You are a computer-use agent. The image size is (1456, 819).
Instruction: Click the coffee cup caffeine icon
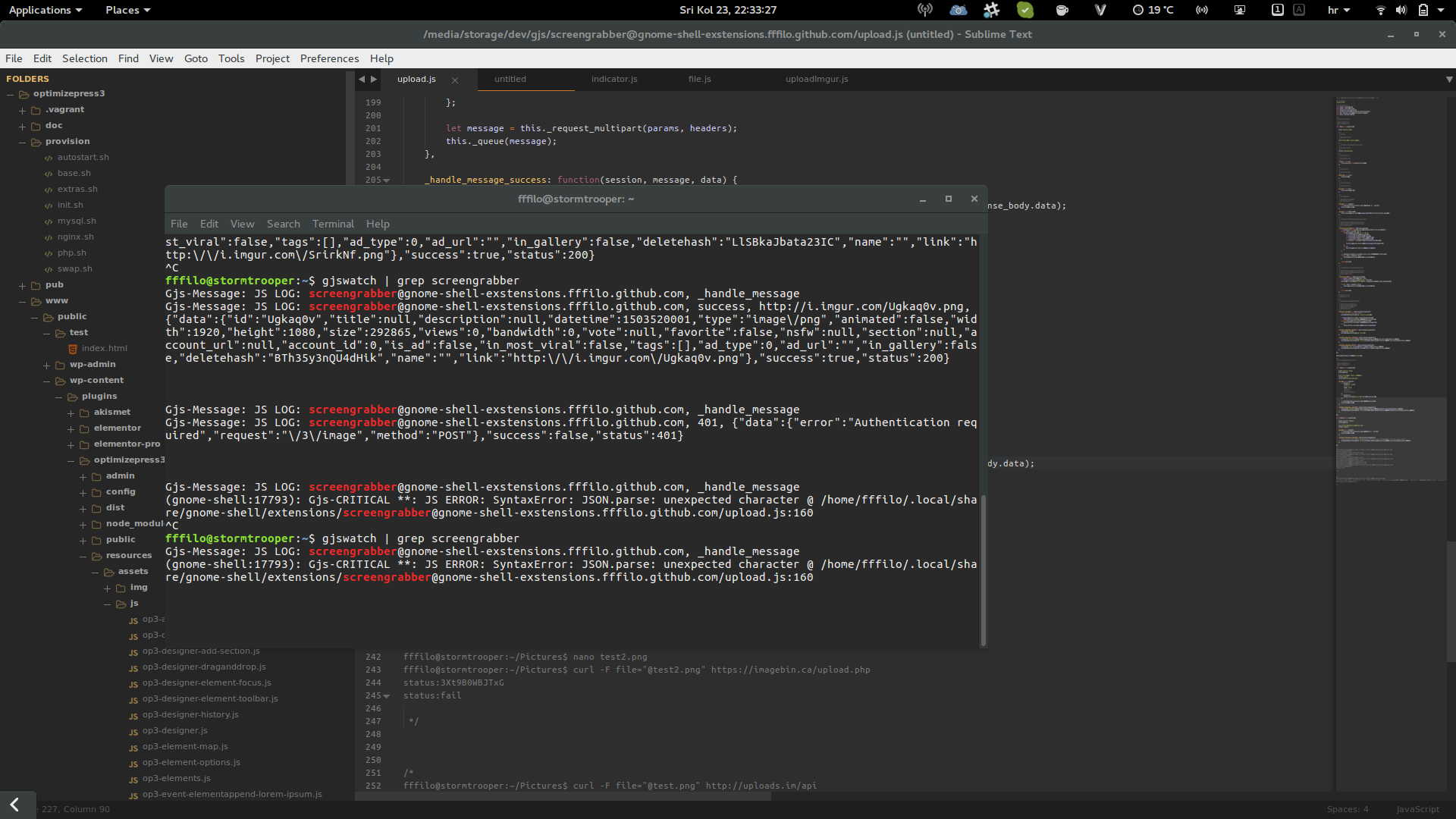coord(1062,10)
